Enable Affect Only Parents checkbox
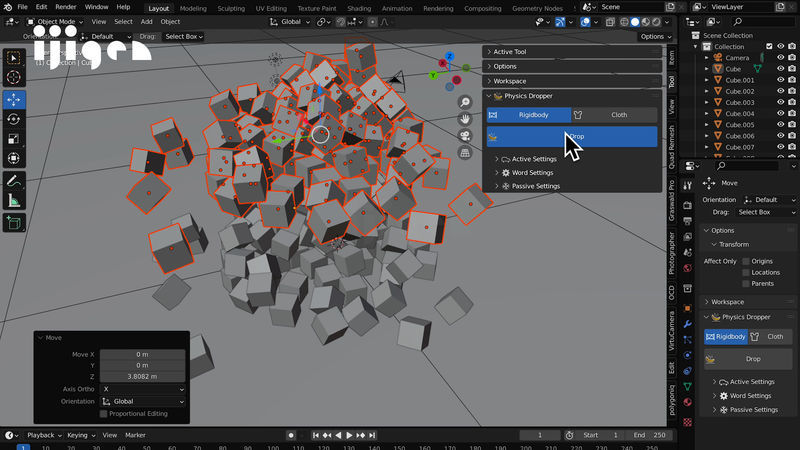The image size is (800, 450). (x=746, y=284)
